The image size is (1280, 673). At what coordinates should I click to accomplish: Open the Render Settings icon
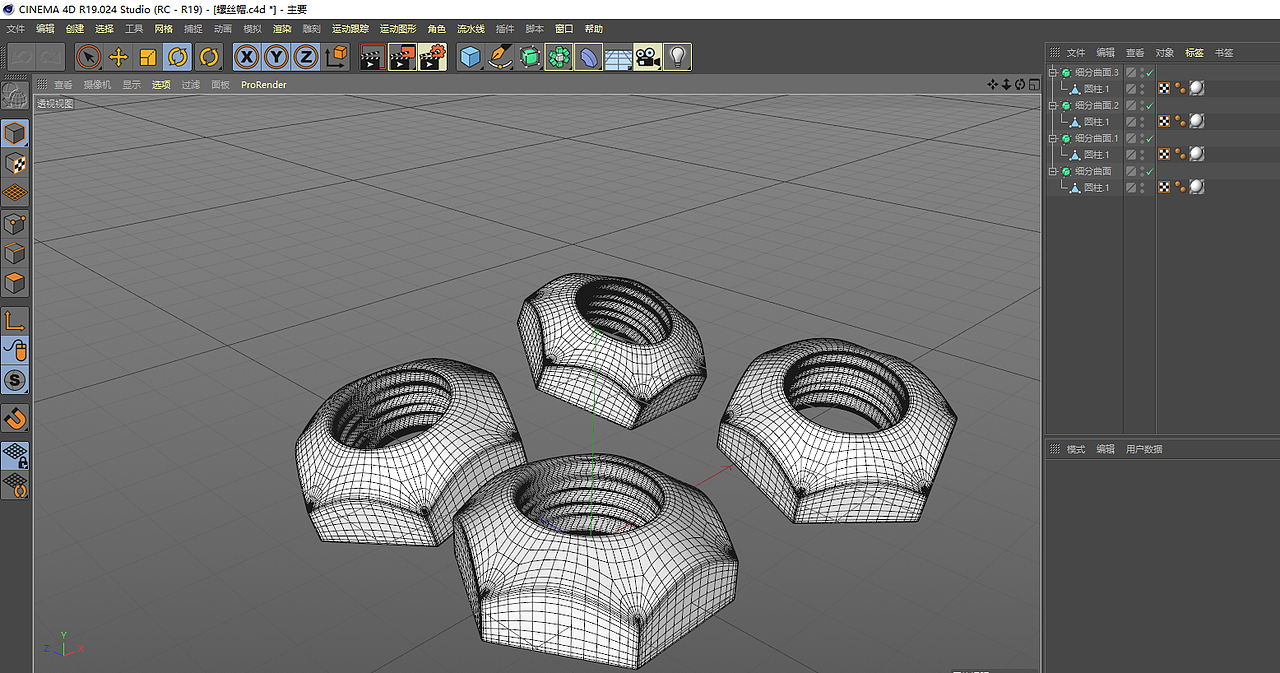(432, 57)
